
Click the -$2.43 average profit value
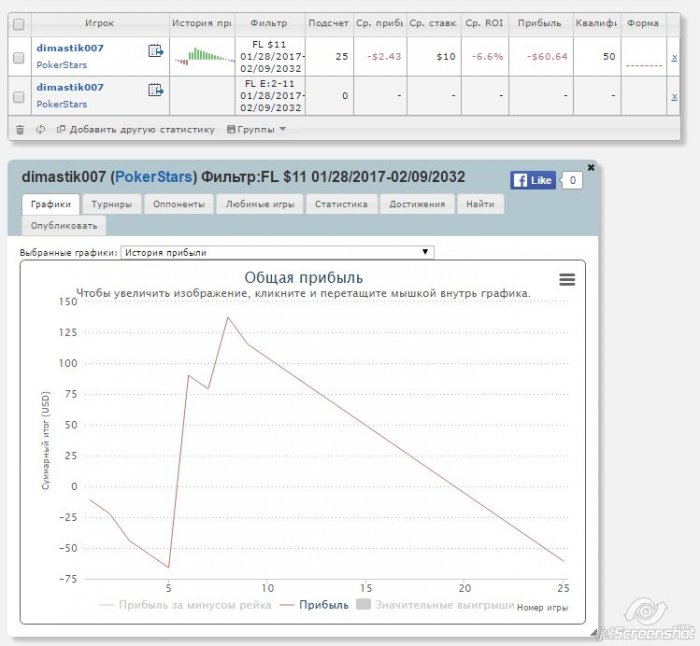pos(384,57)
